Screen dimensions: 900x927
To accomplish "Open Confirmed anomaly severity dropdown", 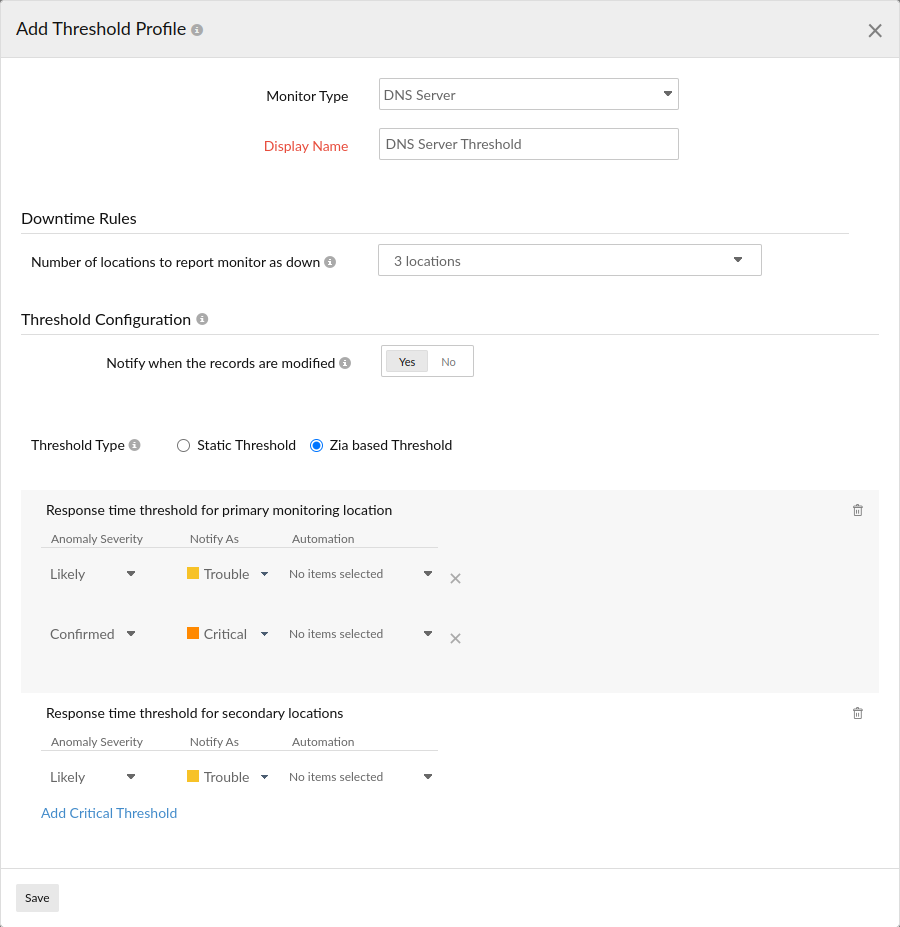I will point(93,634).
